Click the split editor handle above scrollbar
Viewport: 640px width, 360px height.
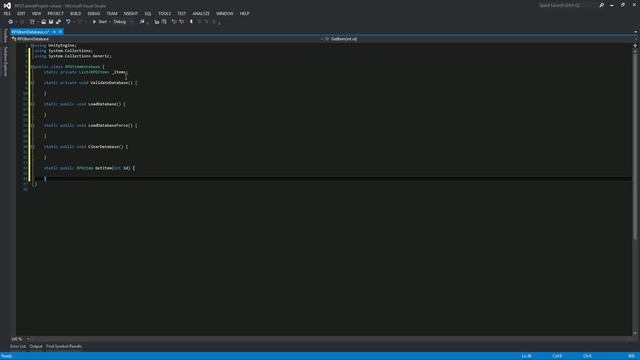coord(635,46)
